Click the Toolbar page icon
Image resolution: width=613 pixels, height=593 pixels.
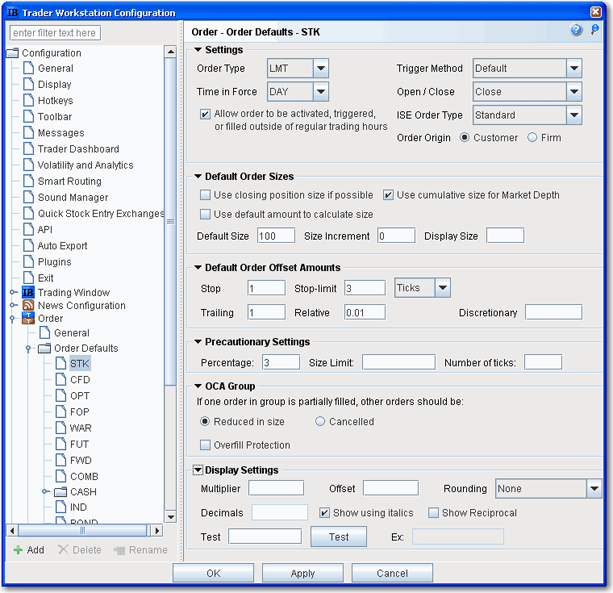pyautogui.click(x=29, y=116)
